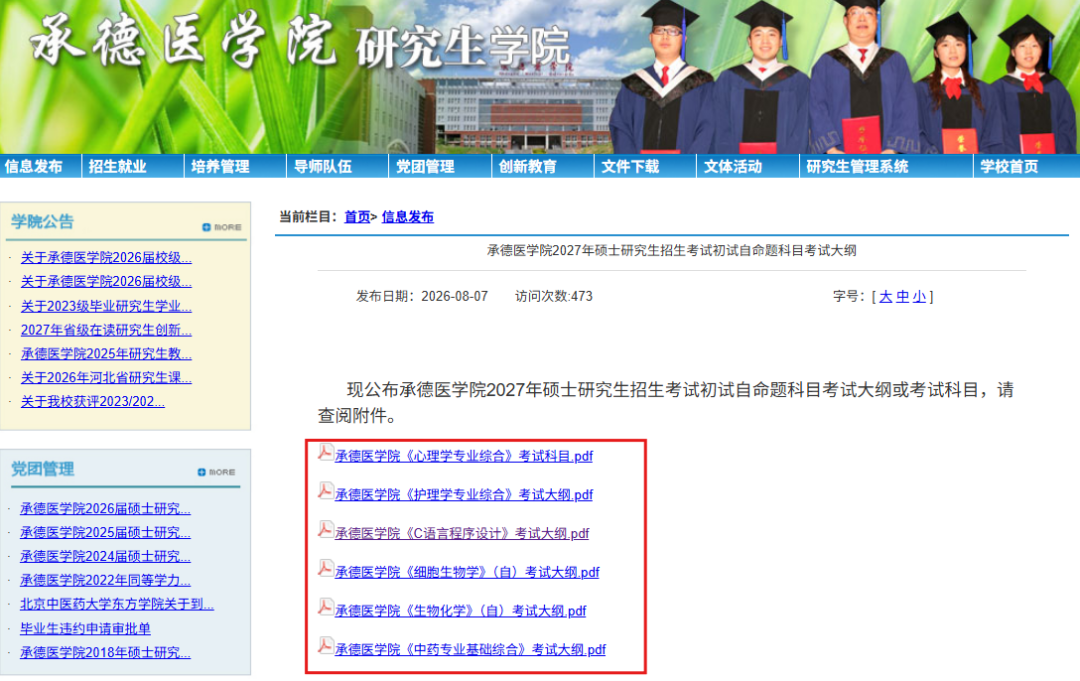Click the 首页 breadcrumb link
Image resolution: width=1080 pixels, height=681 pixels.
tap(357, 217)
